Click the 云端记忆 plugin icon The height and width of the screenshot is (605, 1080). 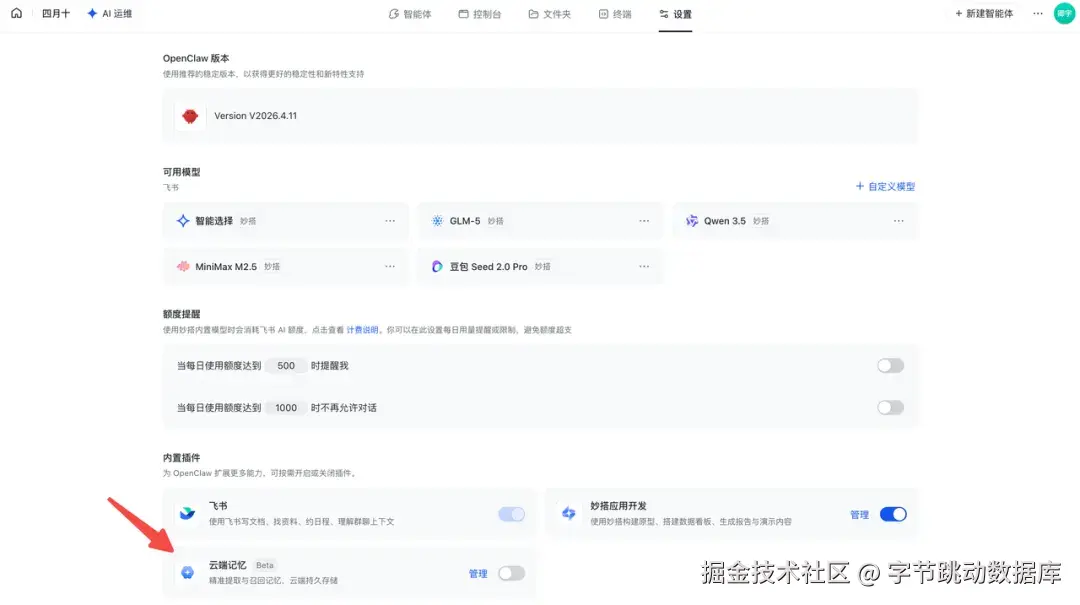coord(187,573)
